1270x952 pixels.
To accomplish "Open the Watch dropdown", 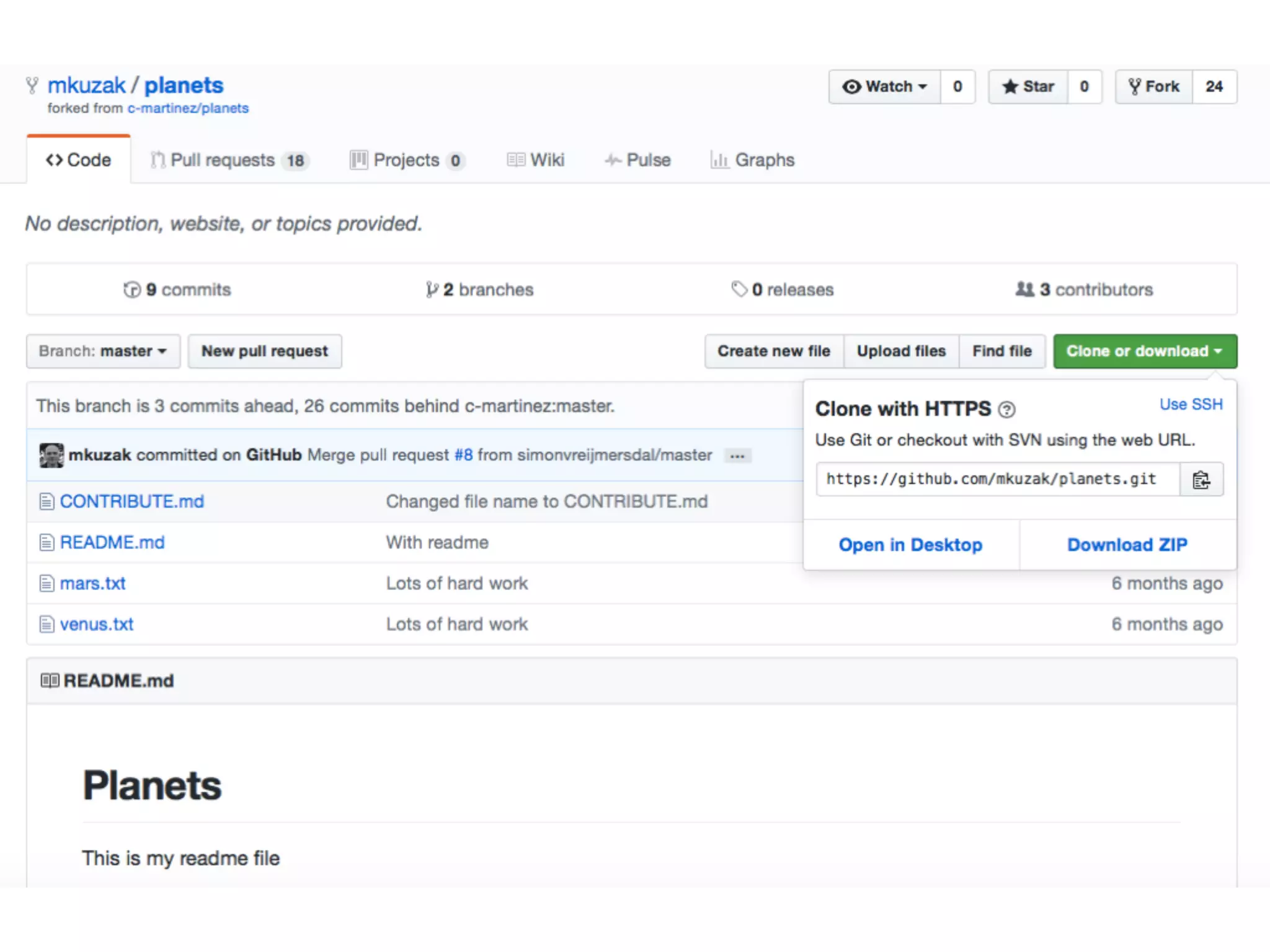I will click(885, 87).
